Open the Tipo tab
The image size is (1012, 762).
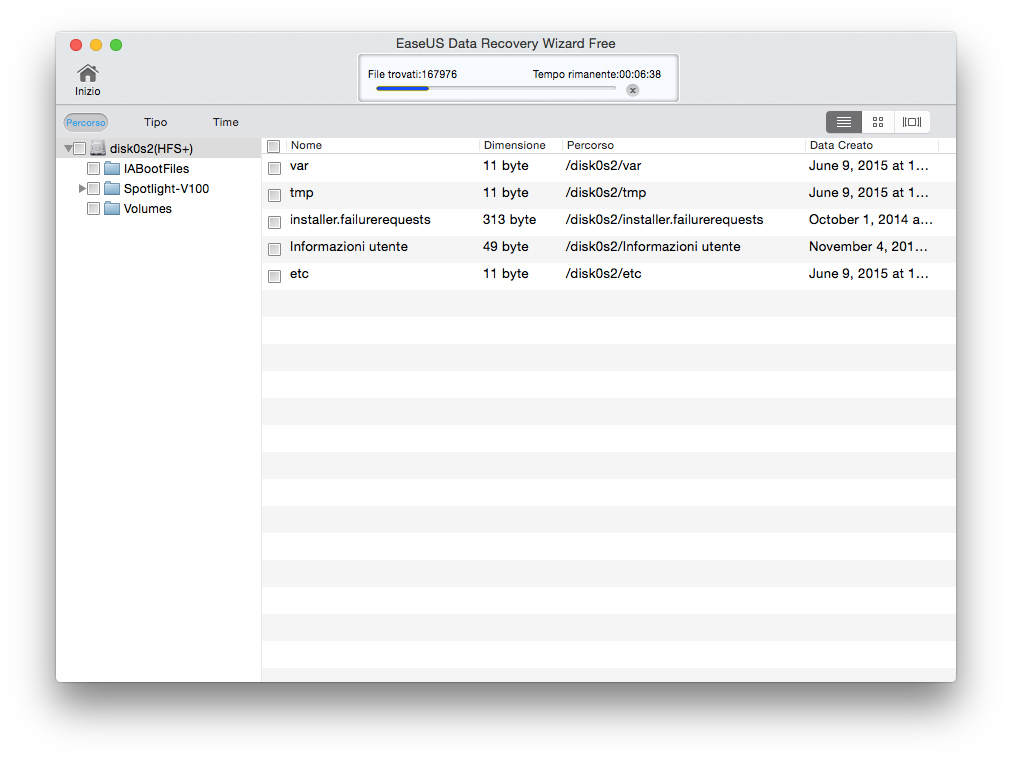click(155, 122)
